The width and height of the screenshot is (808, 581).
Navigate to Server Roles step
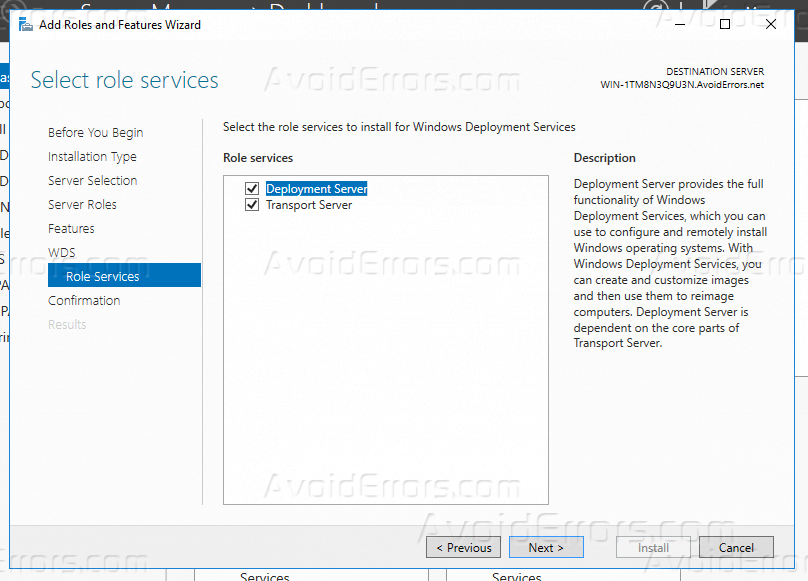click(82, 205)
